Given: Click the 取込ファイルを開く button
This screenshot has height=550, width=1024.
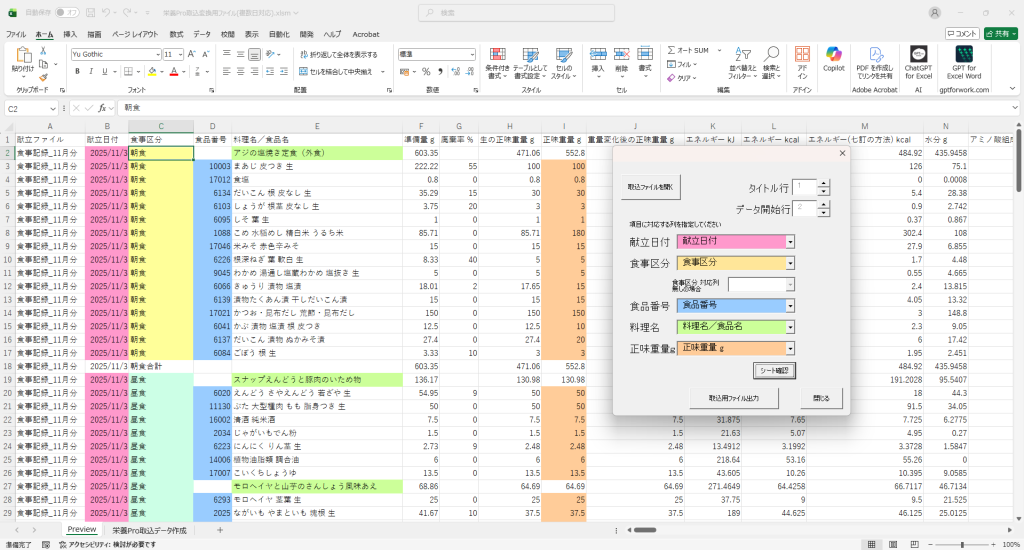Looking at the screenshot, I should click(x=650, y=186).
